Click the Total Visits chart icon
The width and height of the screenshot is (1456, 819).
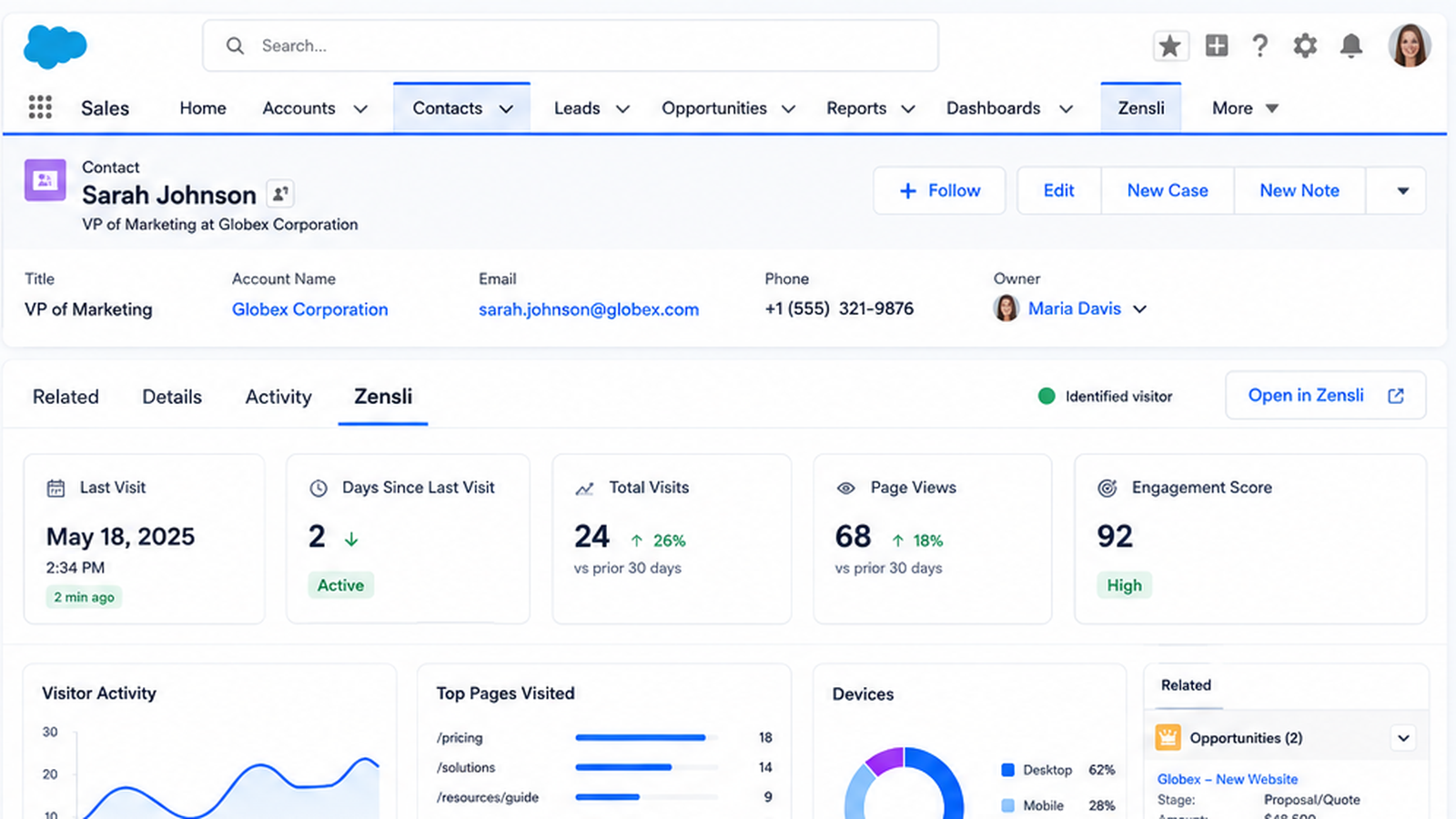tap(584, 489)
